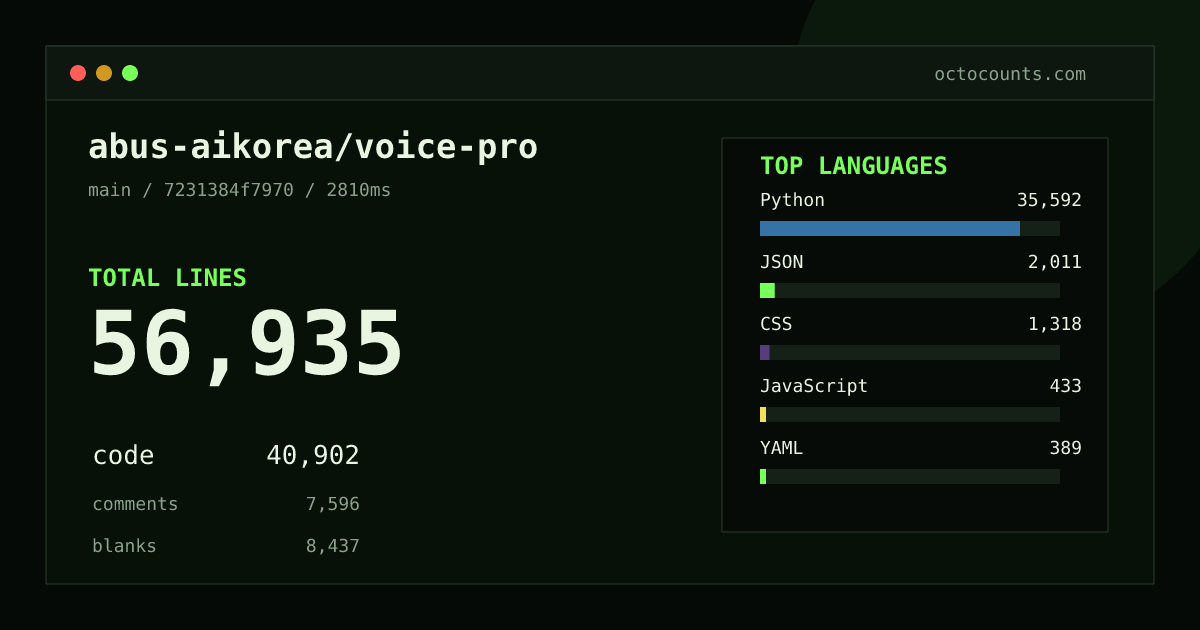Screen dimensions: 1200x630
Task: Click the branch and commit line 'main / 7231384f7970 / 2810ms'
Action: (240, 190)
